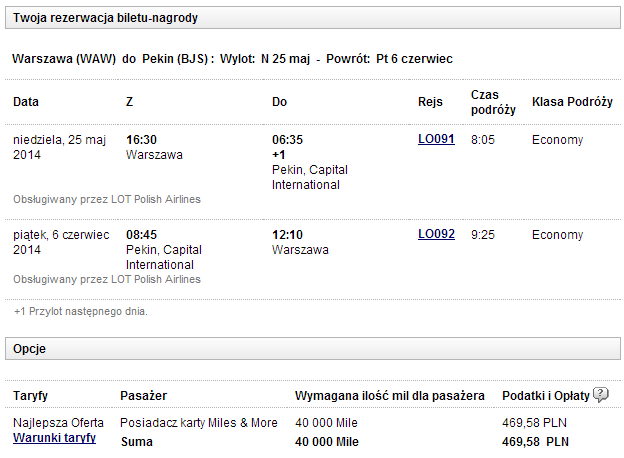Viewport: 624px width, 458px height.
Task: Click the Taryfy column header
Action: (x=32, y=395)
